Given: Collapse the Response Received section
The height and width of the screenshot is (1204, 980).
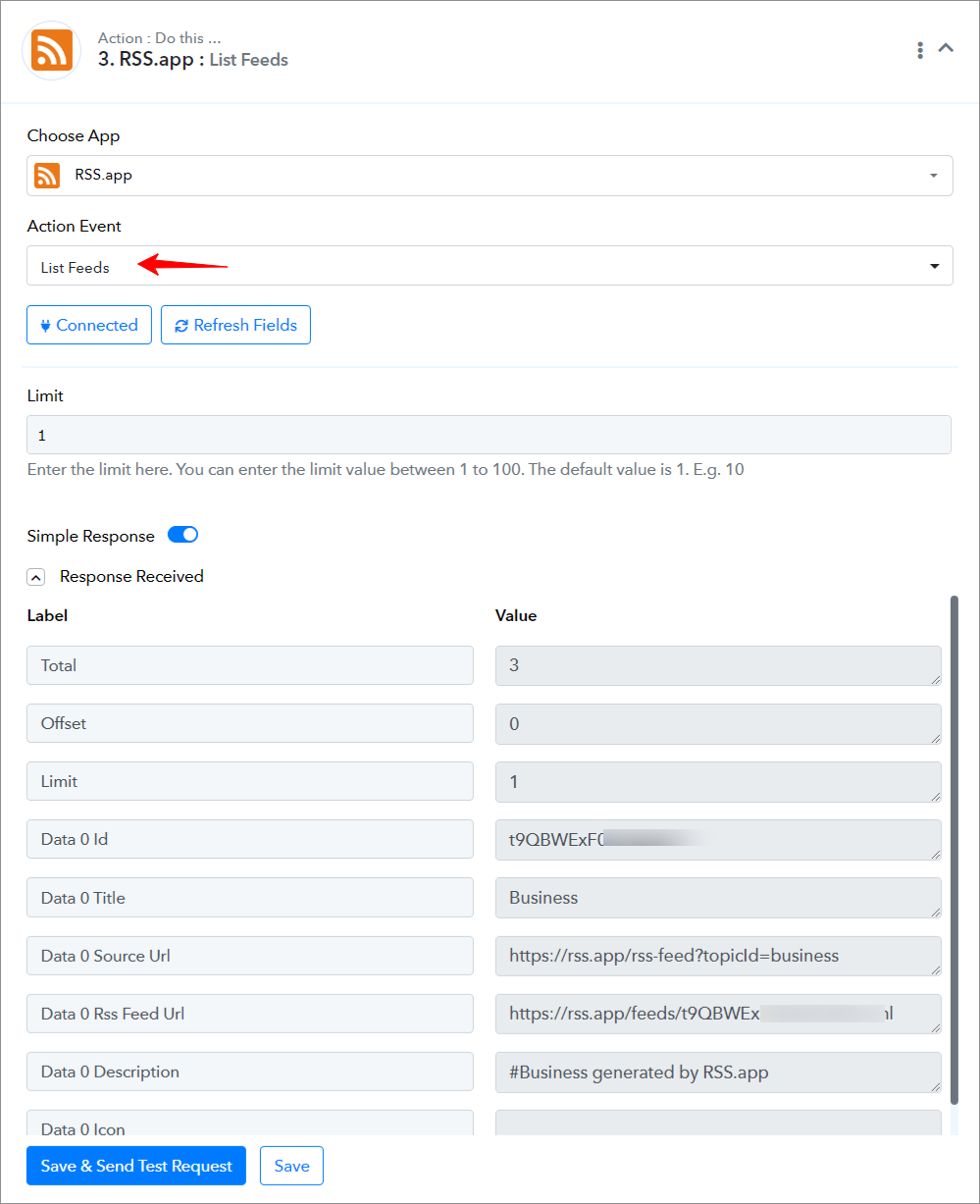Looking at the screenshot, I should (36, 577).
